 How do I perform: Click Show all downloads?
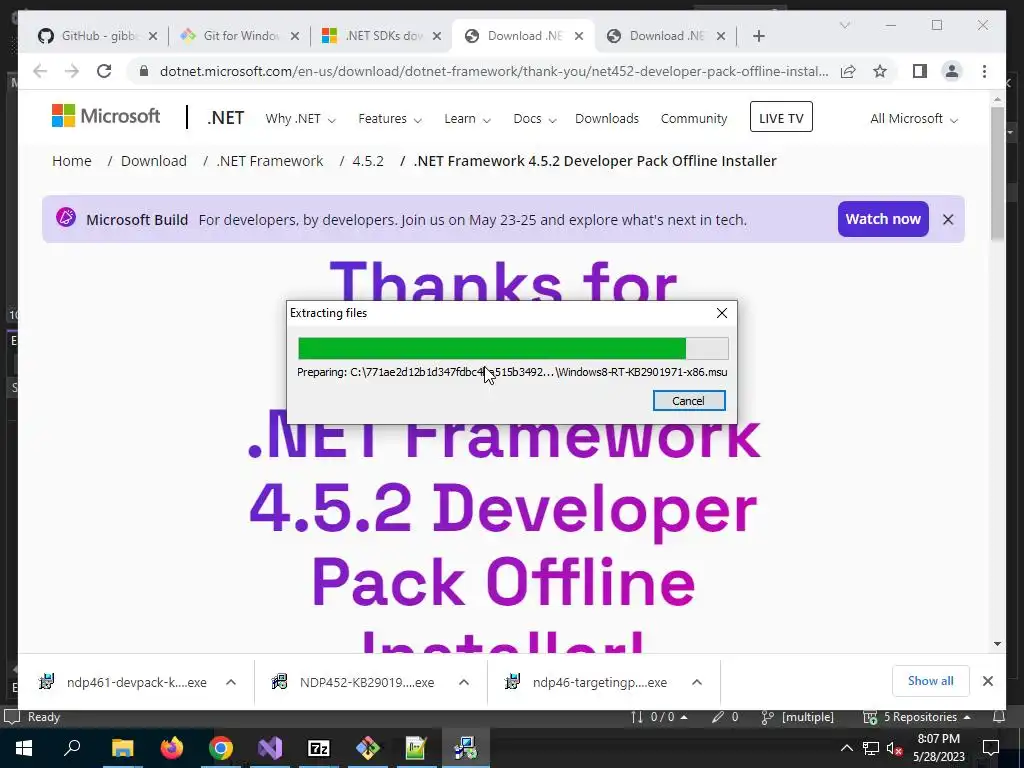(930, 681)
